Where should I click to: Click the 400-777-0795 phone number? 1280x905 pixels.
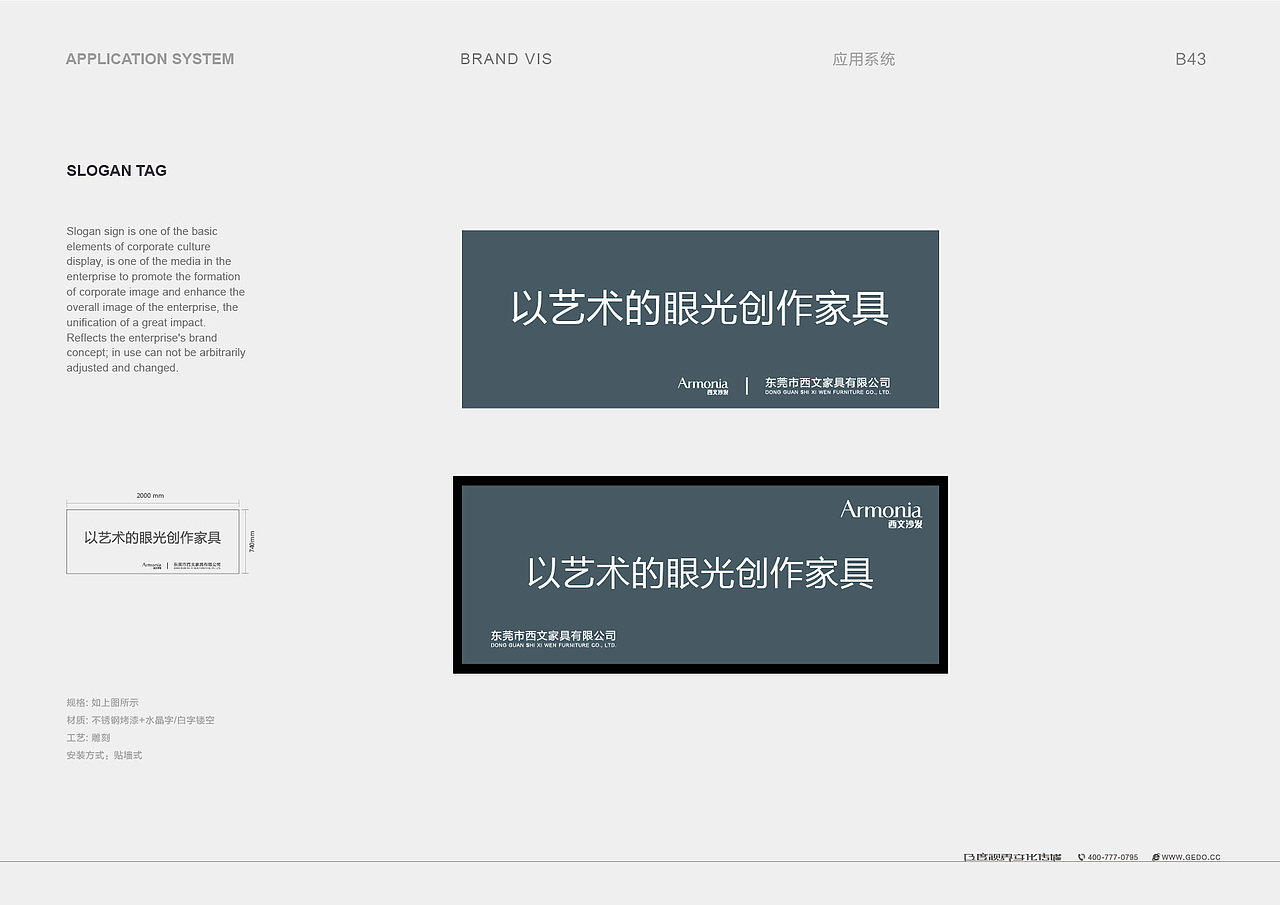tap(1113, 857)
